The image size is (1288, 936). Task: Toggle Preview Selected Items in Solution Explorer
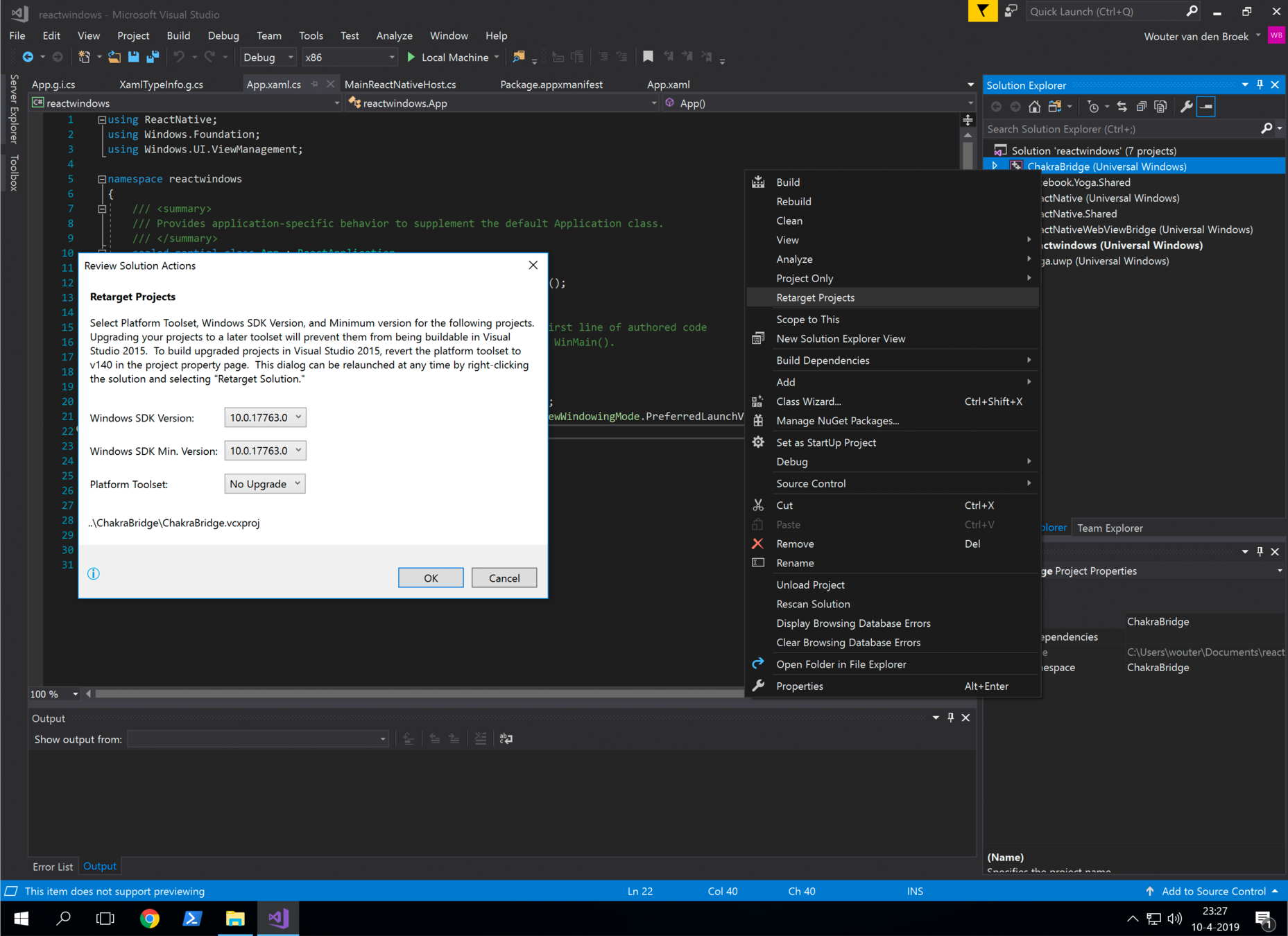[1206, 107]
